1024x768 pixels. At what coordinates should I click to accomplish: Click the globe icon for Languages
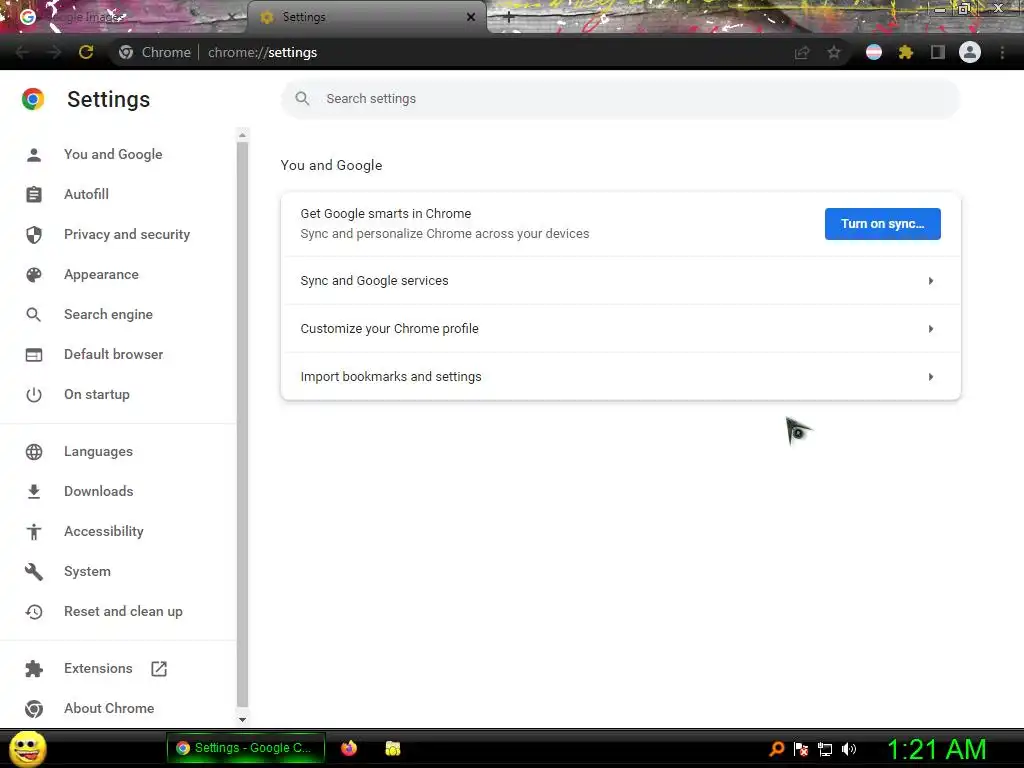point(34,452)
